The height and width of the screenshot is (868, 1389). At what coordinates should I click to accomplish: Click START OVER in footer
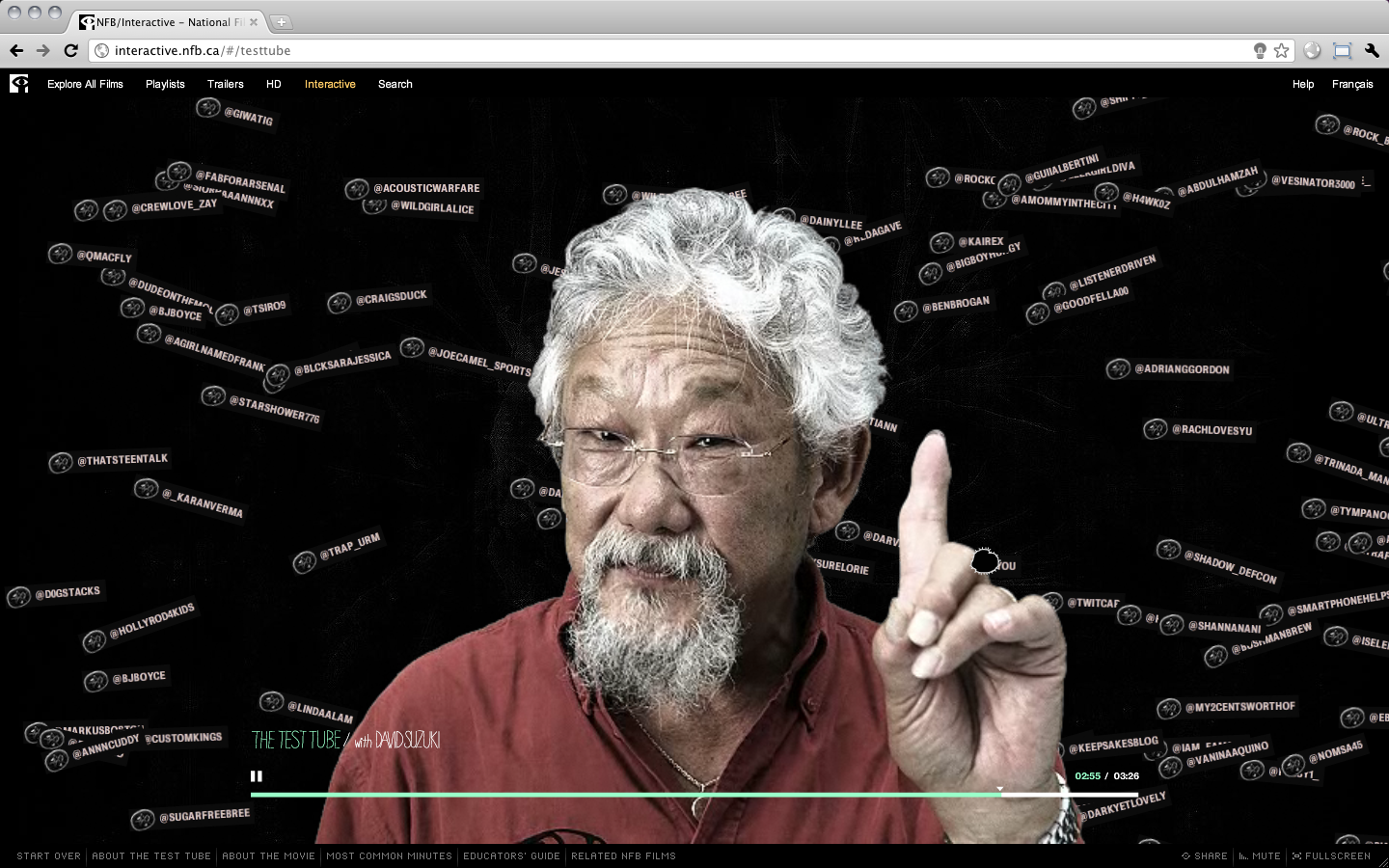[x=49, y=856]
